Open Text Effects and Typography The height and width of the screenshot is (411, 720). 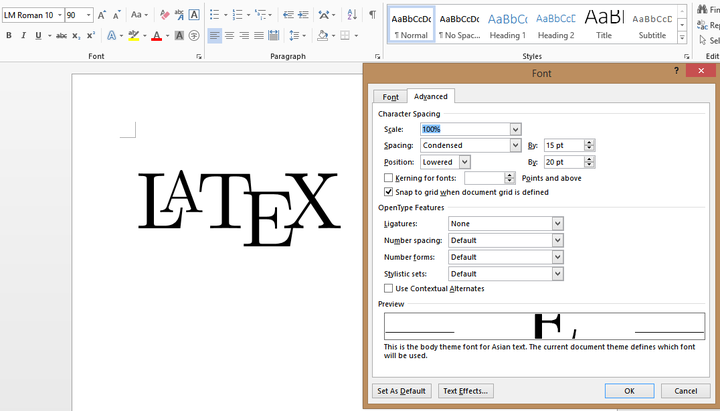112,35
